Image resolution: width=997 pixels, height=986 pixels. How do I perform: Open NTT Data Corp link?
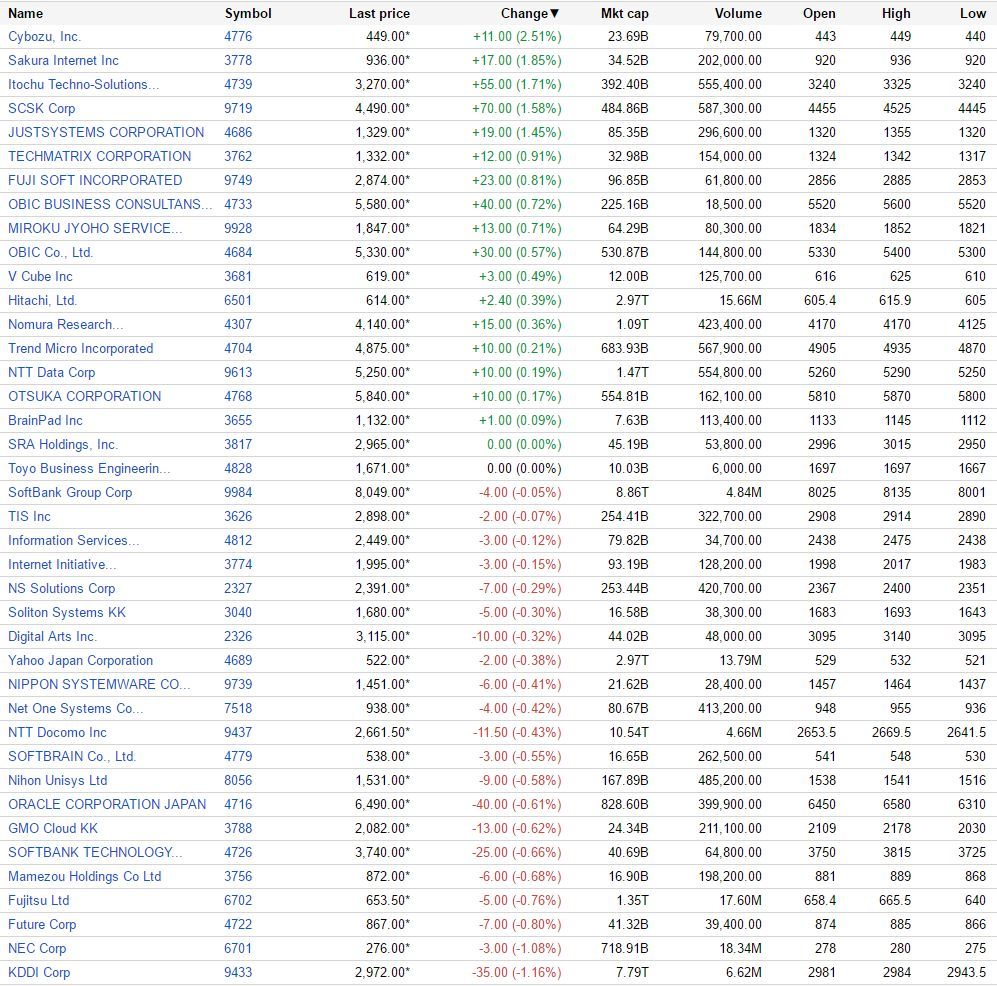pos(52,373)
